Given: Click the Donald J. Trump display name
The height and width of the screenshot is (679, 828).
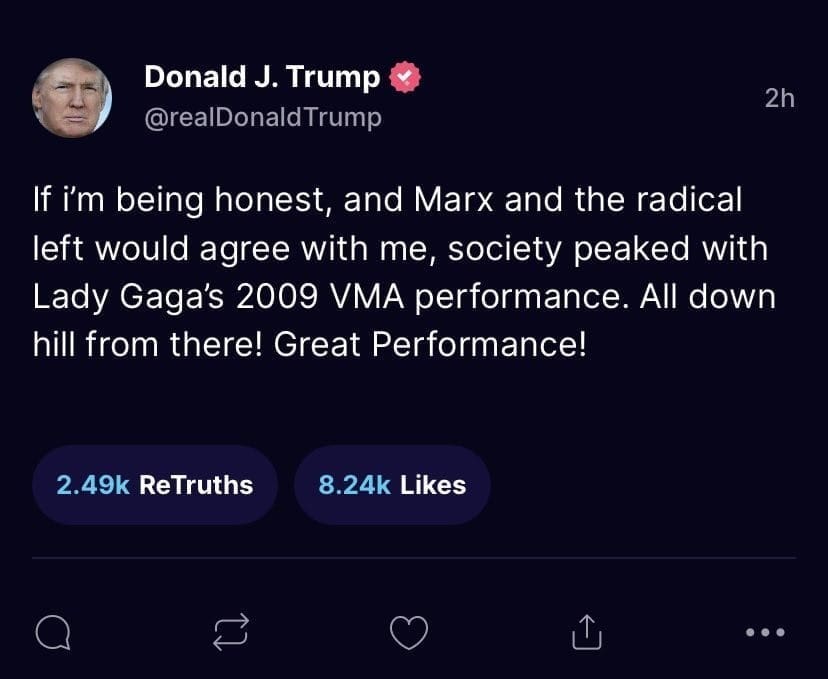Looking at the screenshot, I should pyautogui.click(x=262, y=77).
